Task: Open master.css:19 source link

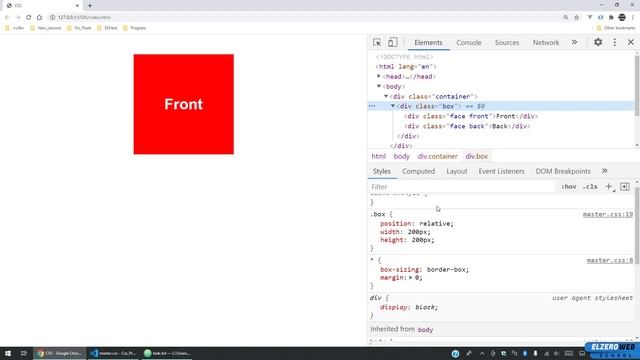Action: click(x=608, y=214)
